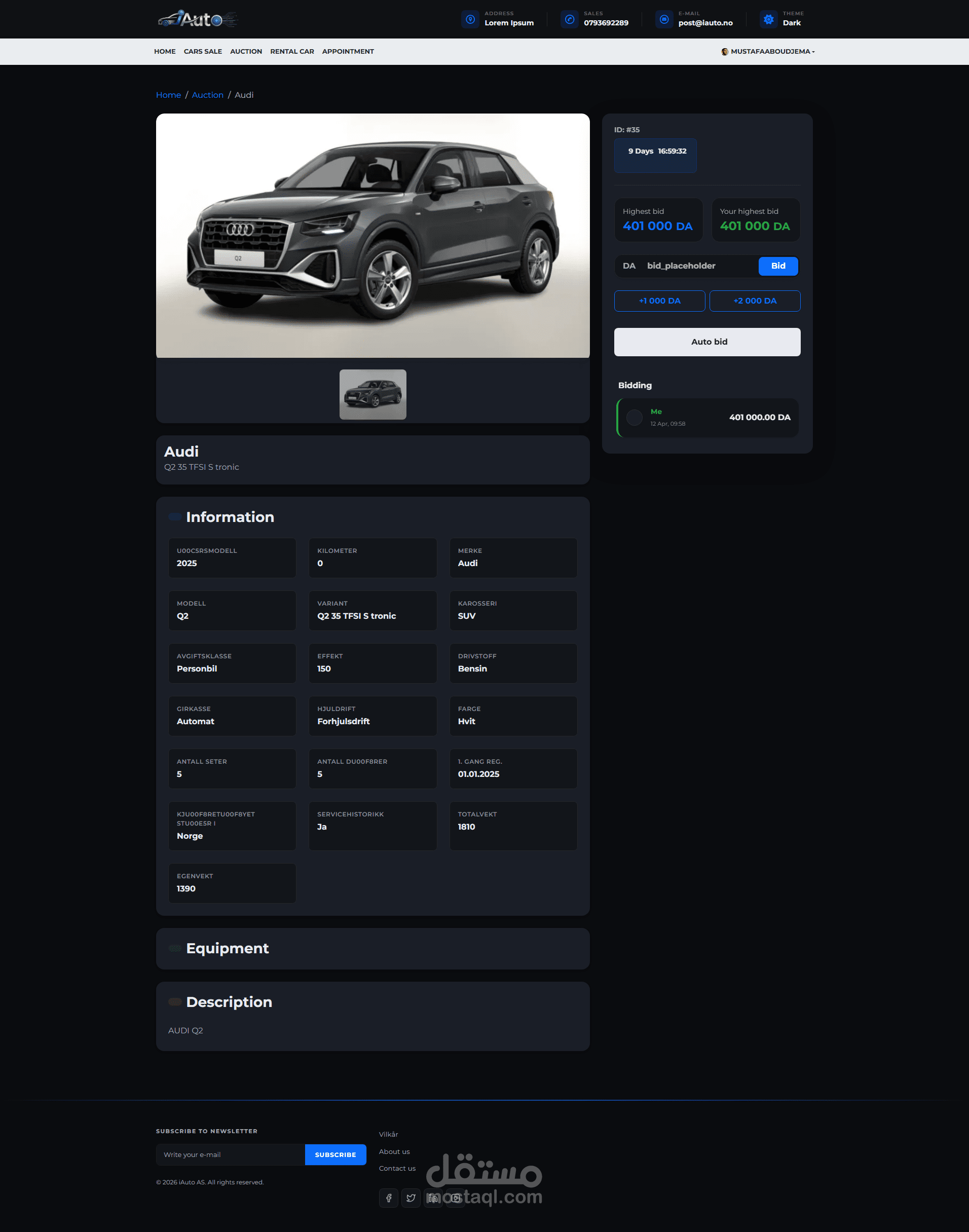
Task: Open the MUSTAFAABOUDJEMA user dropdown
Action: coord(768,52)
